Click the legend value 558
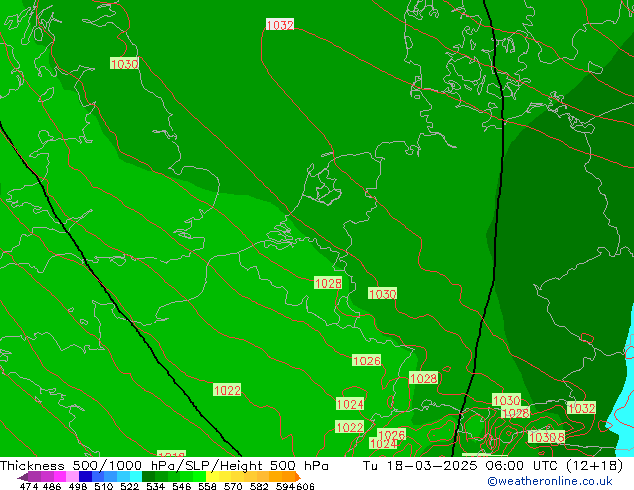Screen dimensions: 634x490 207,486
